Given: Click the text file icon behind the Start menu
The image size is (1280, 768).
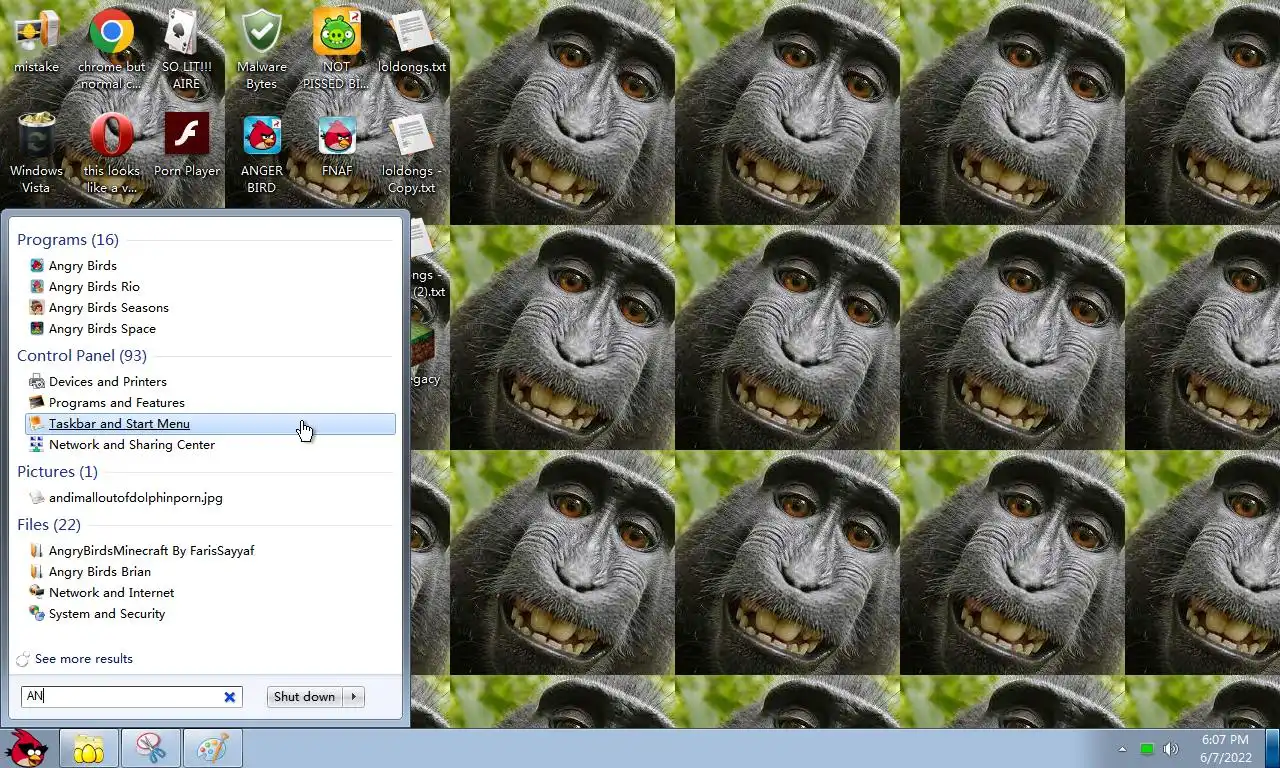Looking at the screenshot, I should coord(422,240).
